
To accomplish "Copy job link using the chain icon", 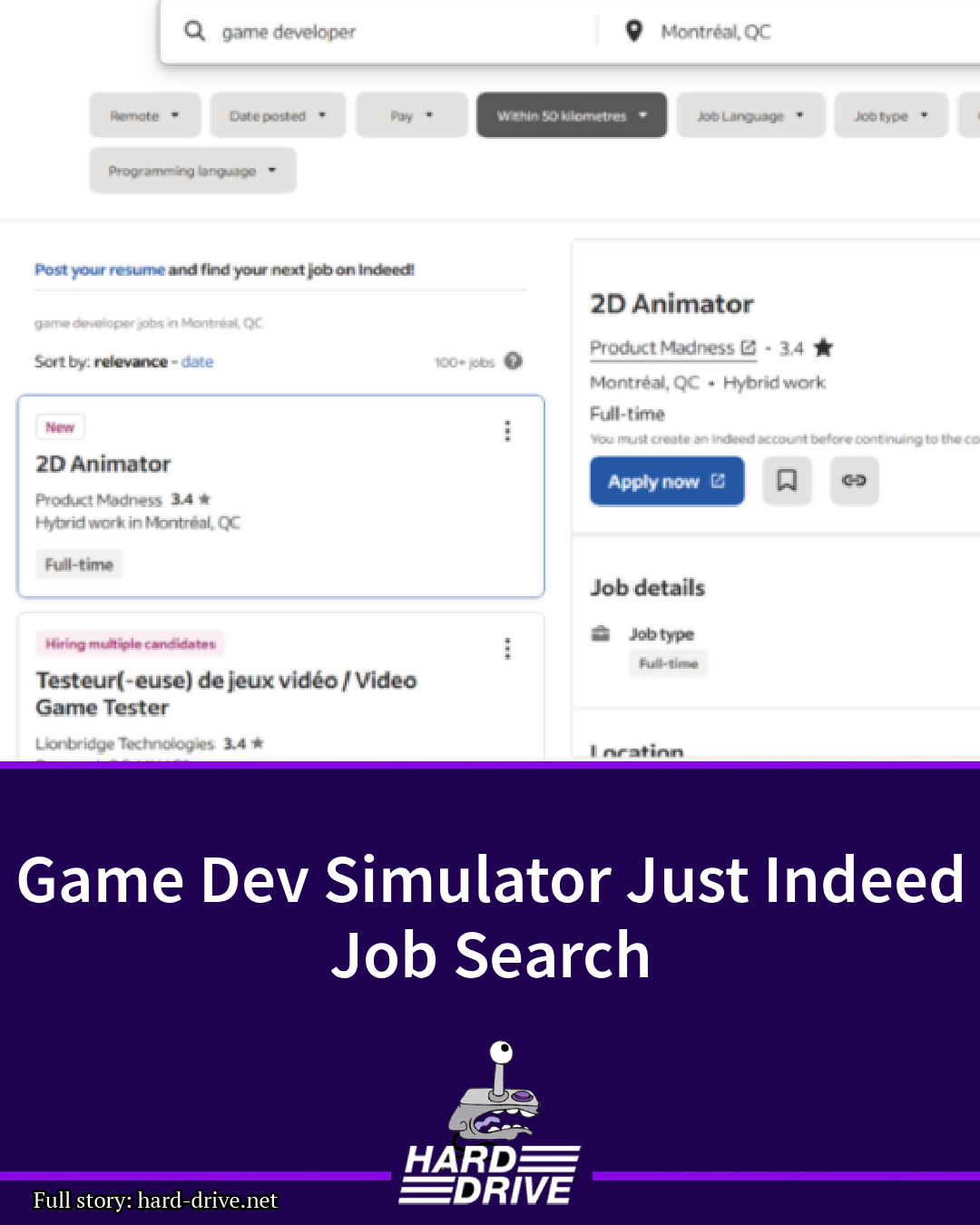I will pyautogui.click(x=854, y=480).
